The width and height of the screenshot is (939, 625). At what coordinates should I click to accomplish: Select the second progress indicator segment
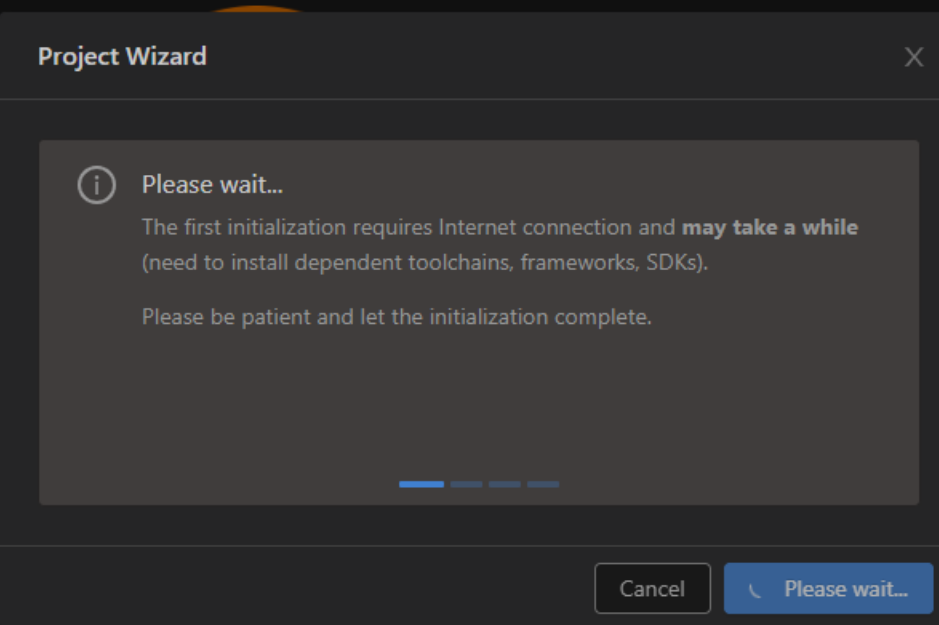click(467, 484)
